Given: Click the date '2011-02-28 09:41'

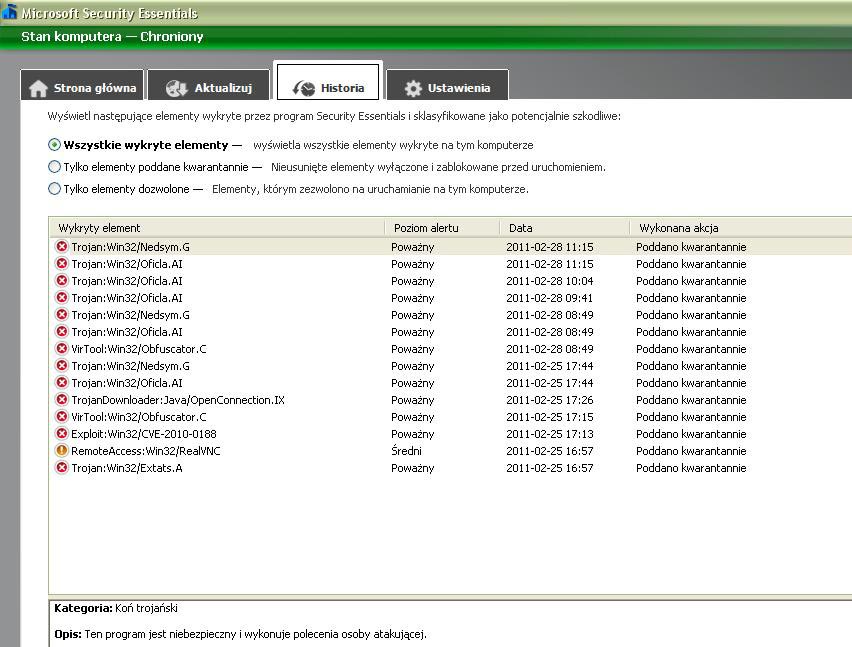Looking at the screenshot, I should tap(550, 298).
